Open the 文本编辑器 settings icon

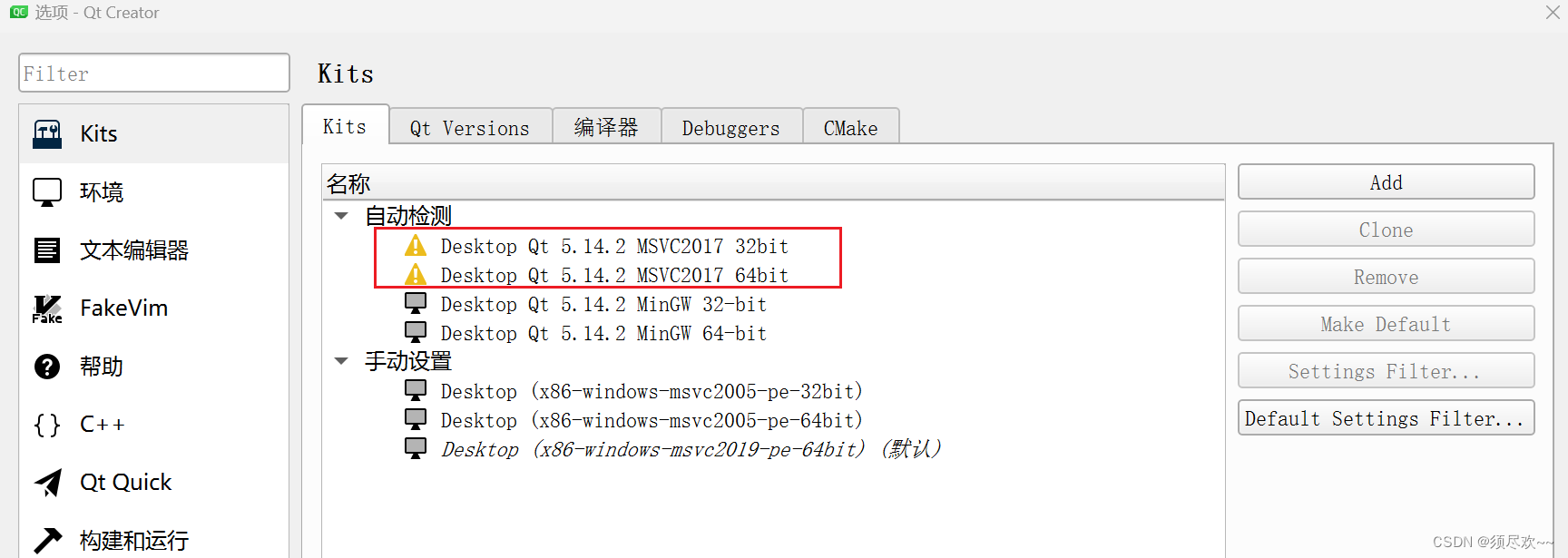[x=47, y=250]
